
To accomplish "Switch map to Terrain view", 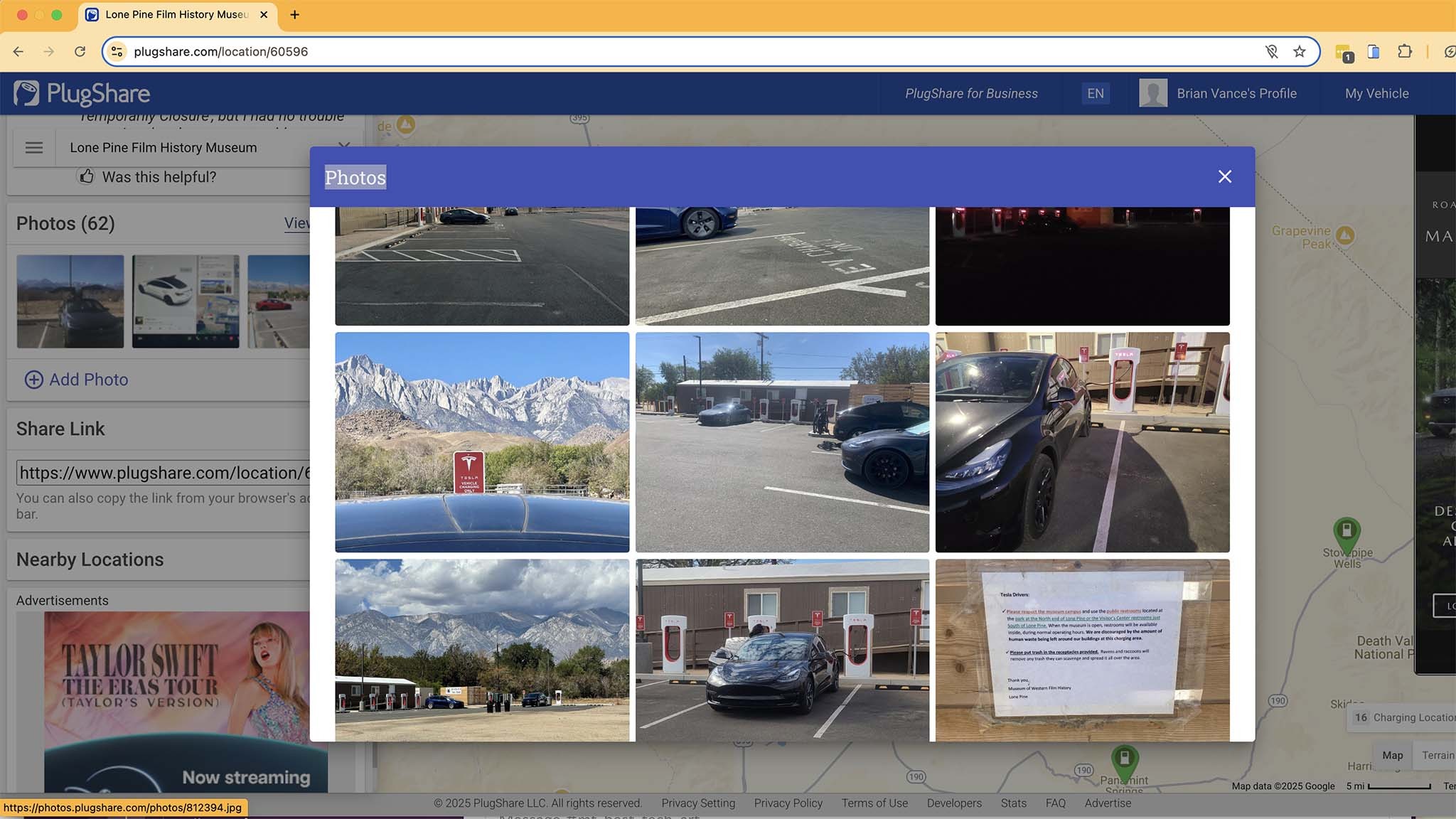I will 1438,755.
